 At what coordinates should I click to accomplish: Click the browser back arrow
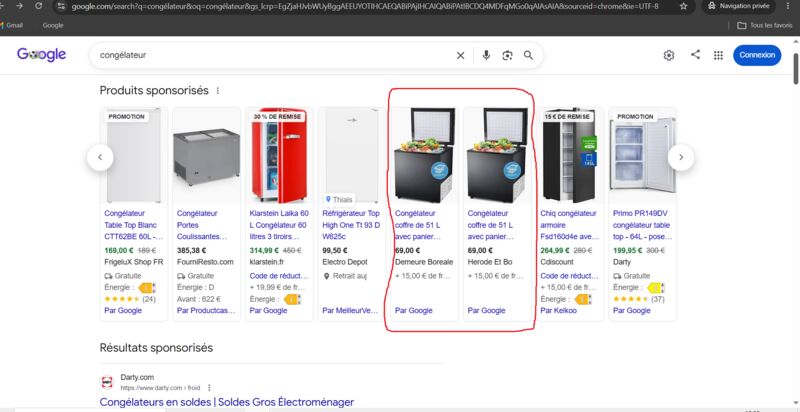3,6
